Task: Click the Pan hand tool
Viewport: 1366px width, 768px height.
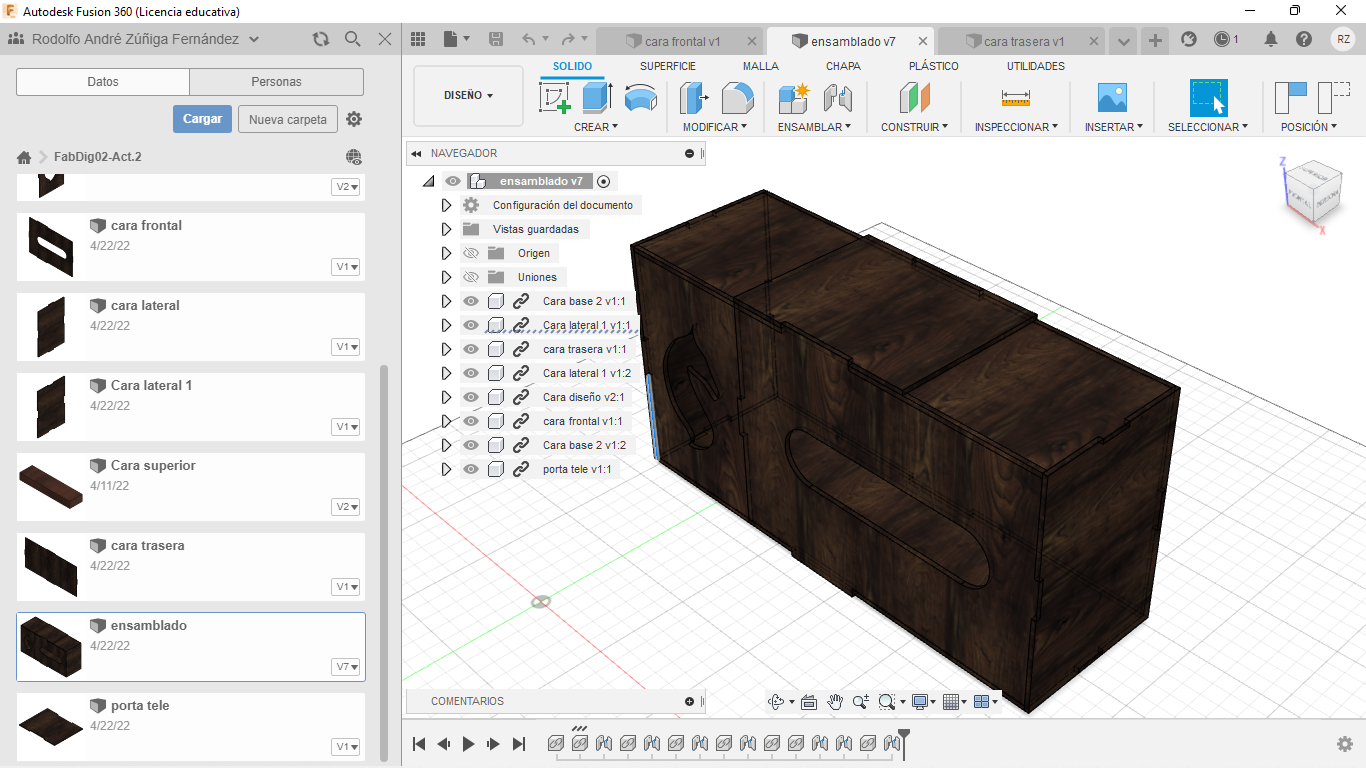Action: pos(835,702)
